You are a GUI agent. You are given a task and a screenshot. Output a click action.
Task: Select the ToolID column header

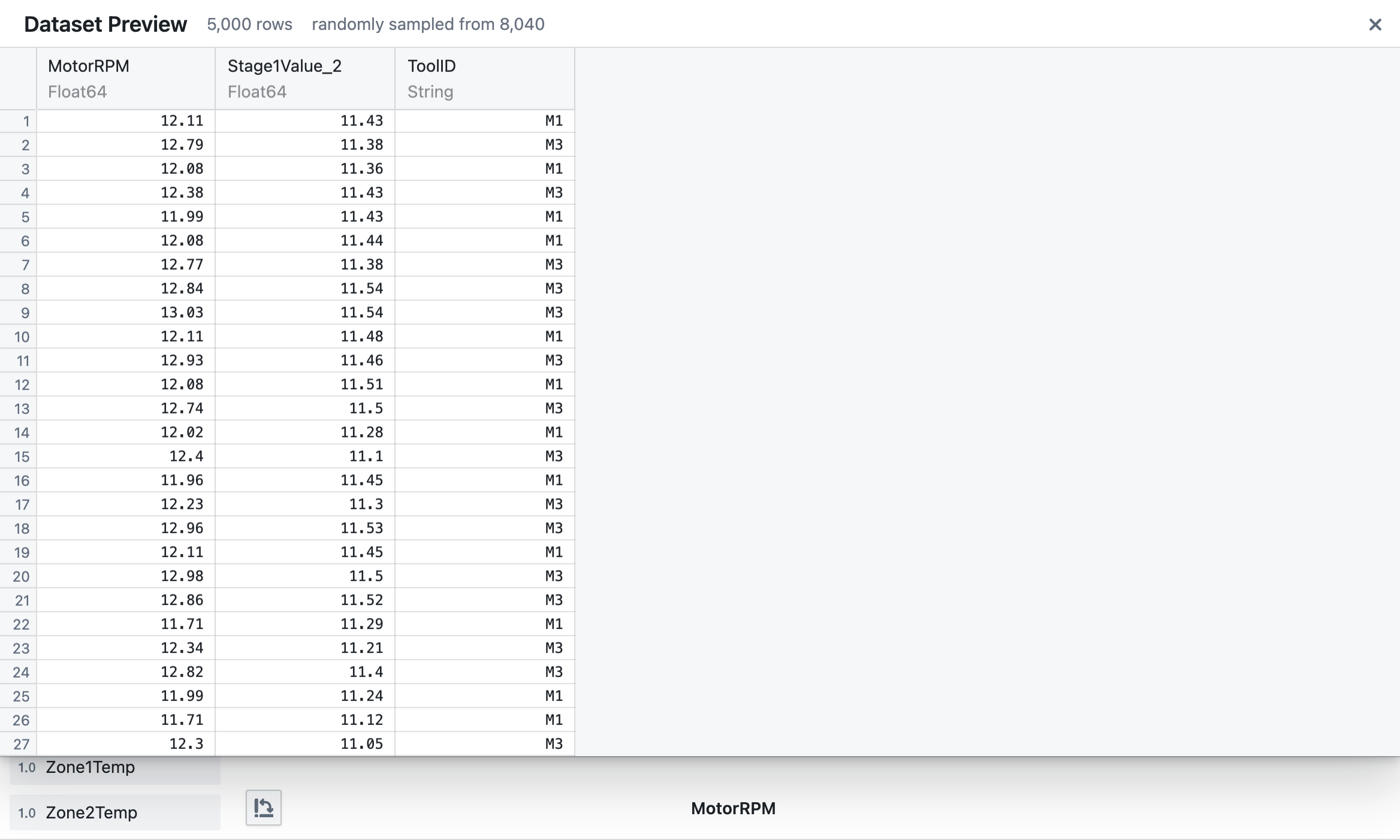coord(431,66)
